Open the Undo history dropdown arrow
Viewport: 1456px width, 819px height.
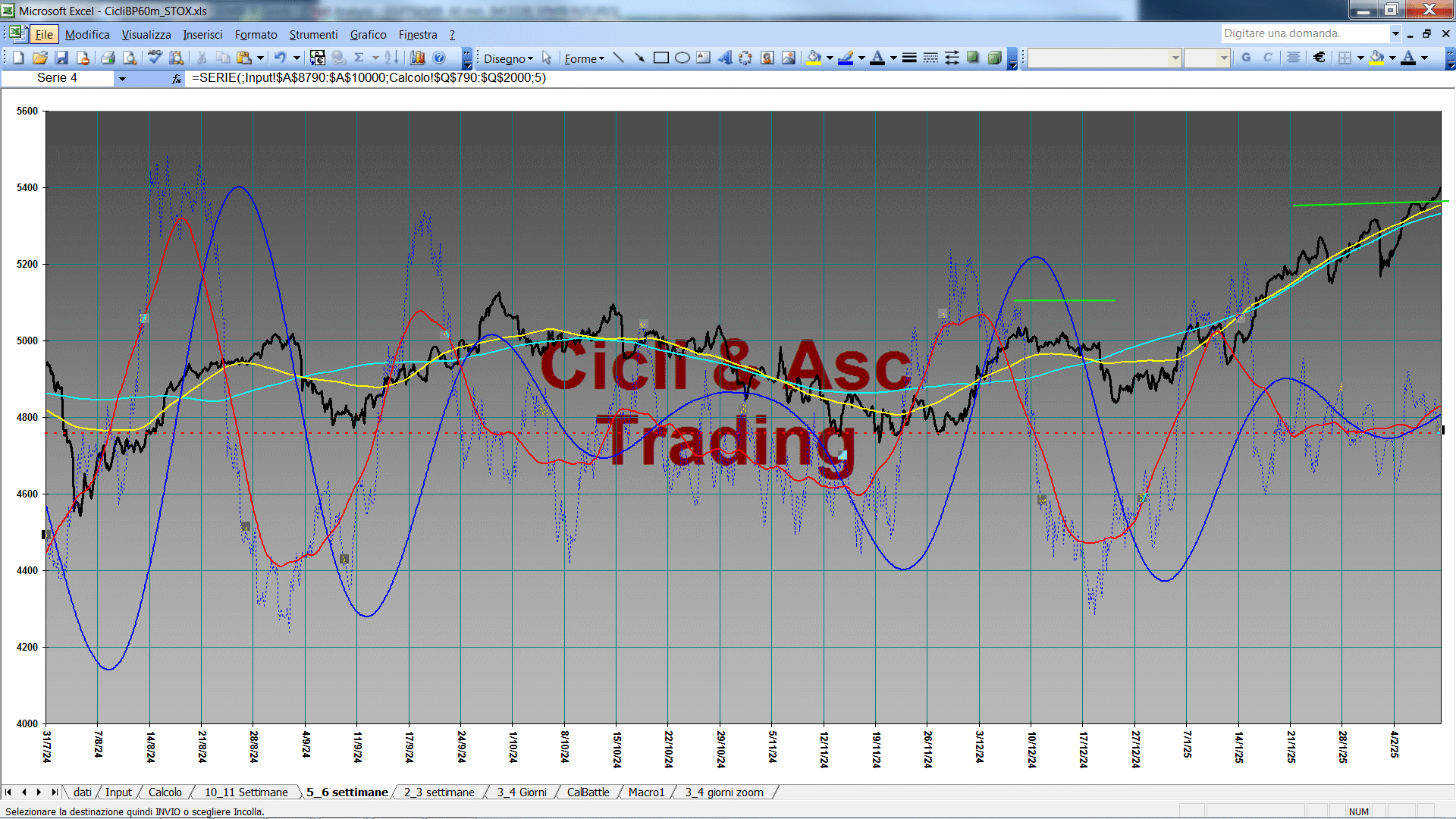(x=297, y=58)
